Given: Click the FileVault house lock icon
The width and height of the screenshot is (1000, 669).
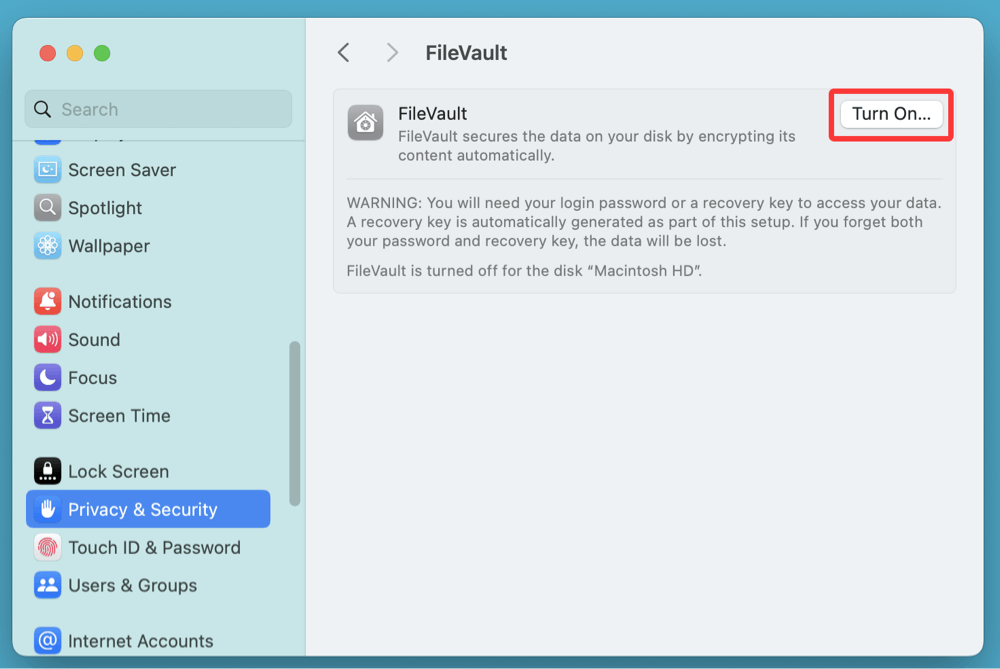Looking at the screenshot, I should (x=365, y=123).
